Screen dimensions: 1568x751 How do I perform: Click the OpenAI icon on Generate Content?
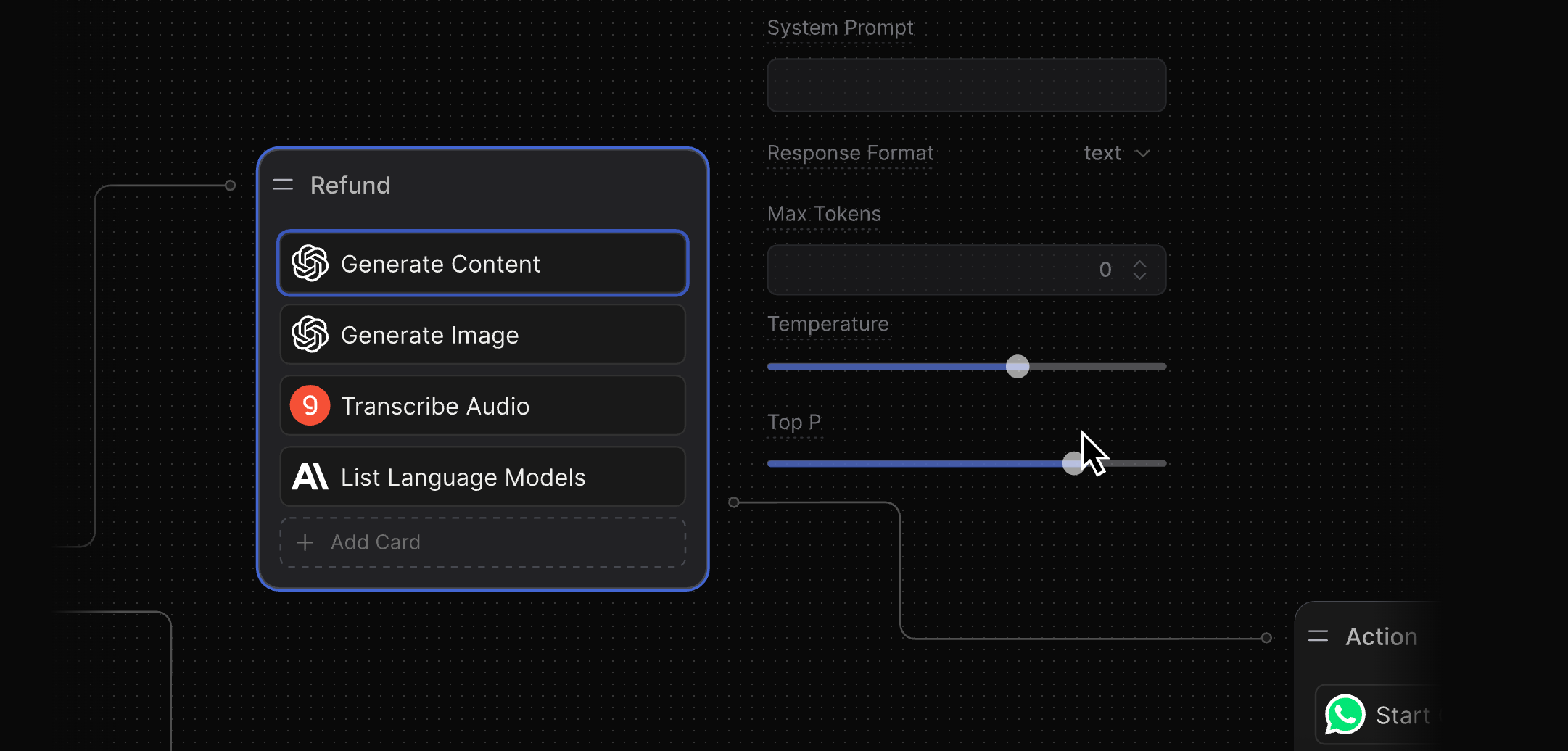coord(310,263)
